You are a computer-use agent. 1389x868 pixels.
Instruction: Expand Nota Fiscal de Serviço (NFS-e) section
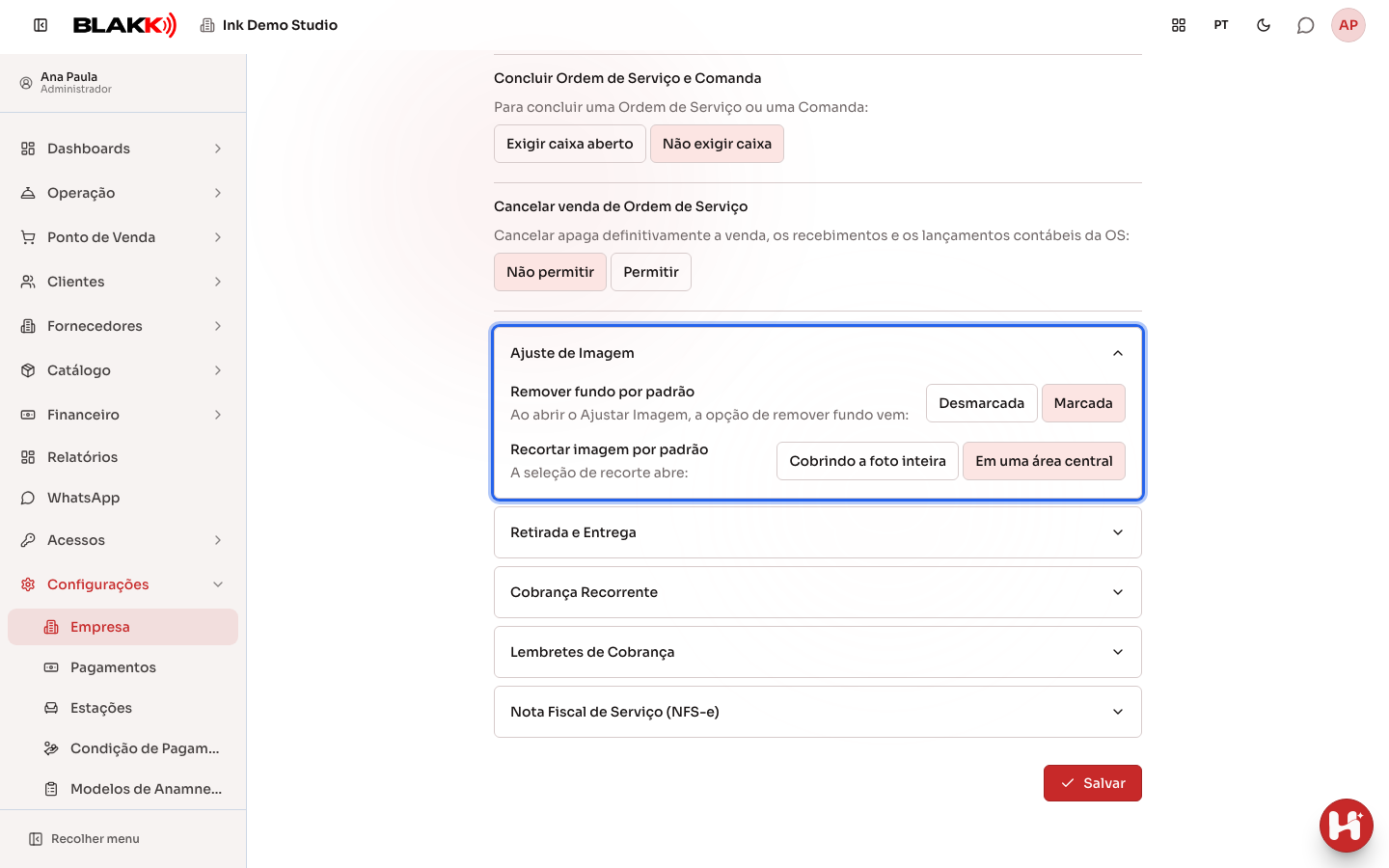(x=818, y=712)
